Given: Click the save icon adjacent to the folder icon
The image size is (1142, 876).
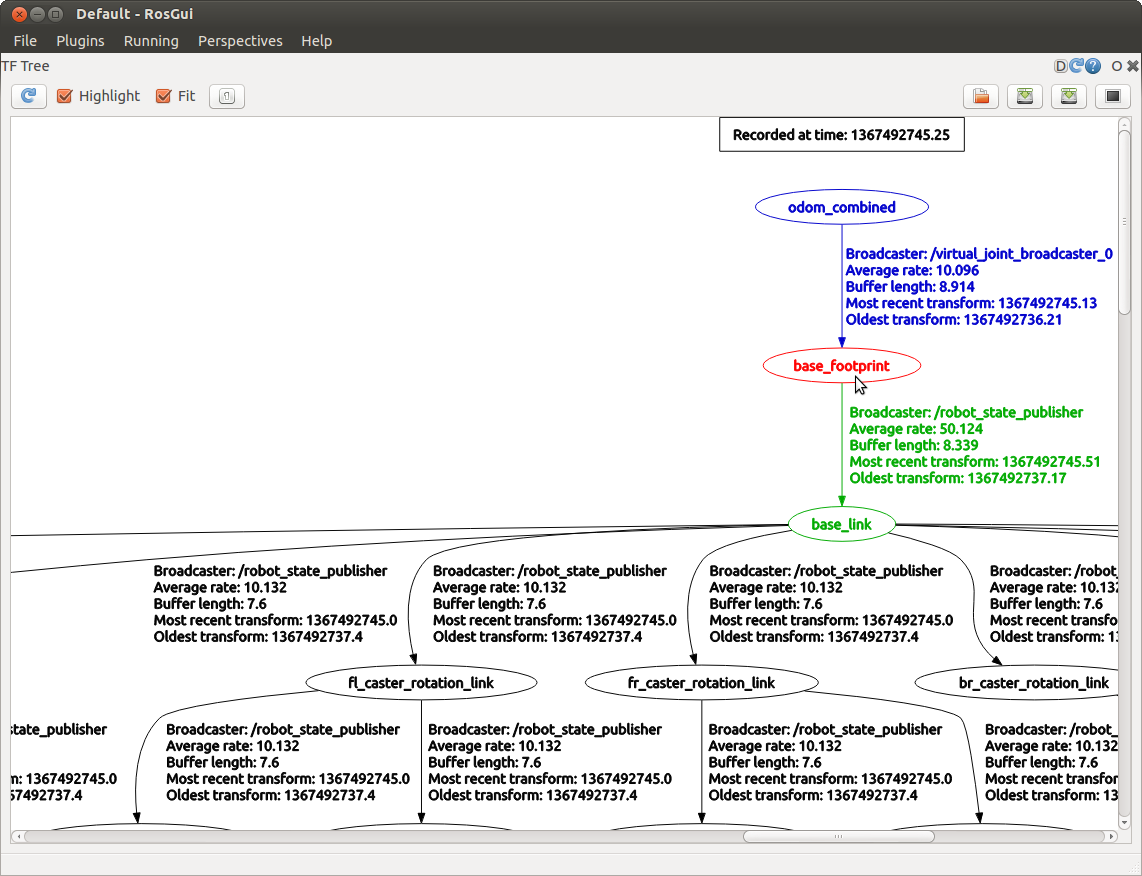Looking at the screenshot, I should 1025,96.
